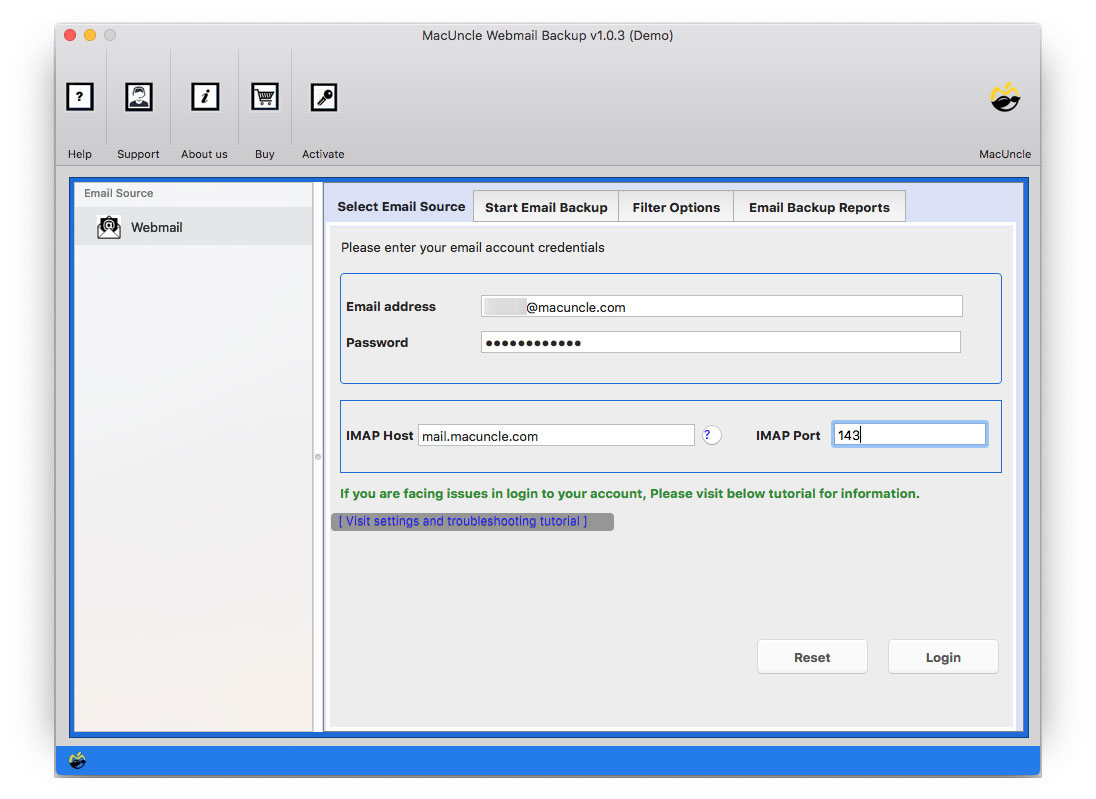The image size is (1096, 799).
Task: Select the IMAP Port value 143
Action: point(908,433)
